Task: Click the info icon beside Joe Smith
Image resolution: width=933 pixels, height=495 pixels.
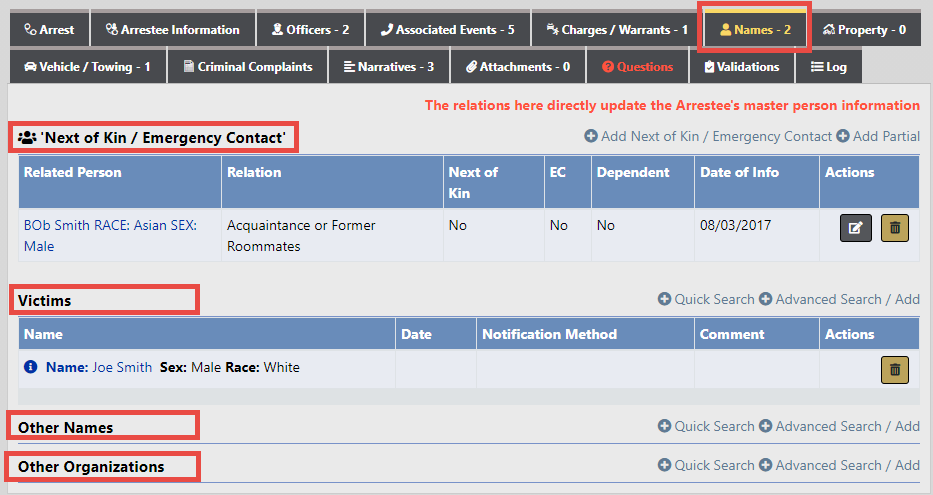Action: point(32,368)
